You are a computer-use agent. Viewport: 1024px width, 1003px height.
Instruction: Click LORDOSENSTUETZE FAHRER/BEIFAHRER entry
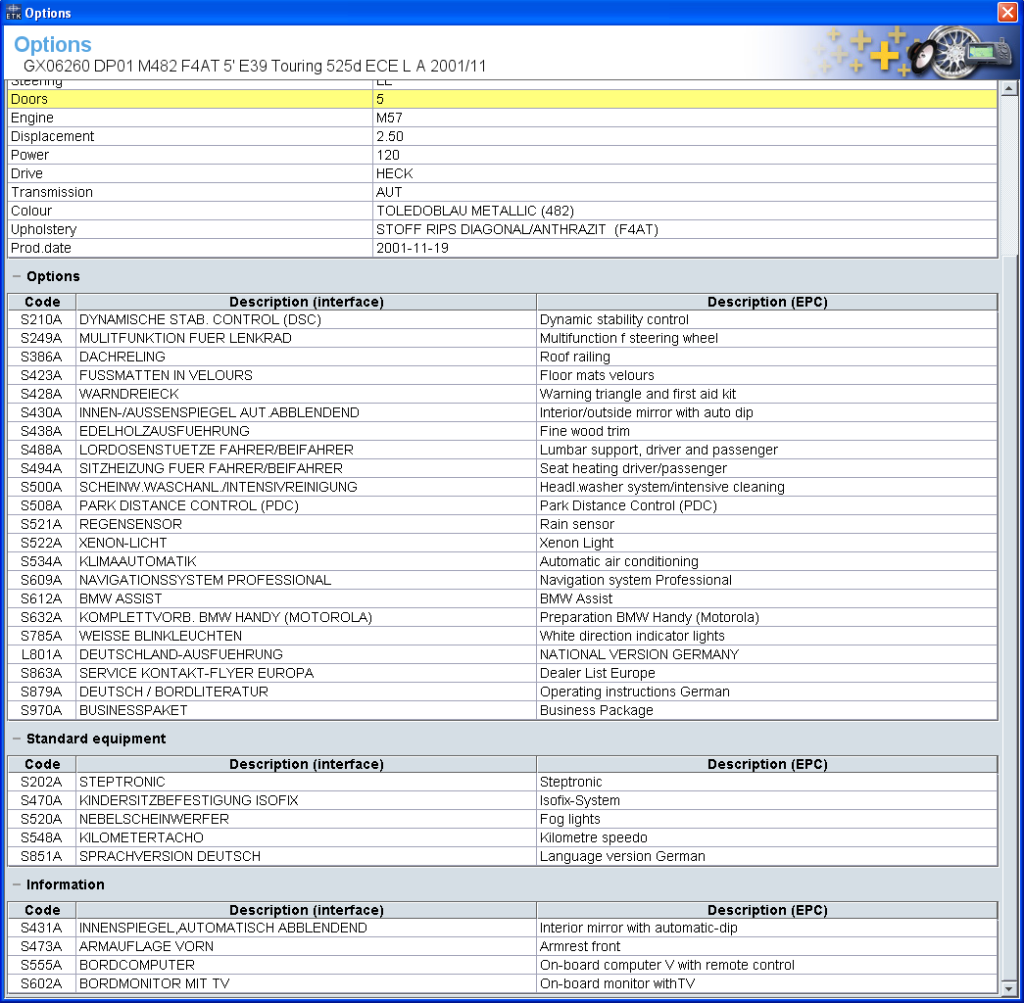pos(216,450)
